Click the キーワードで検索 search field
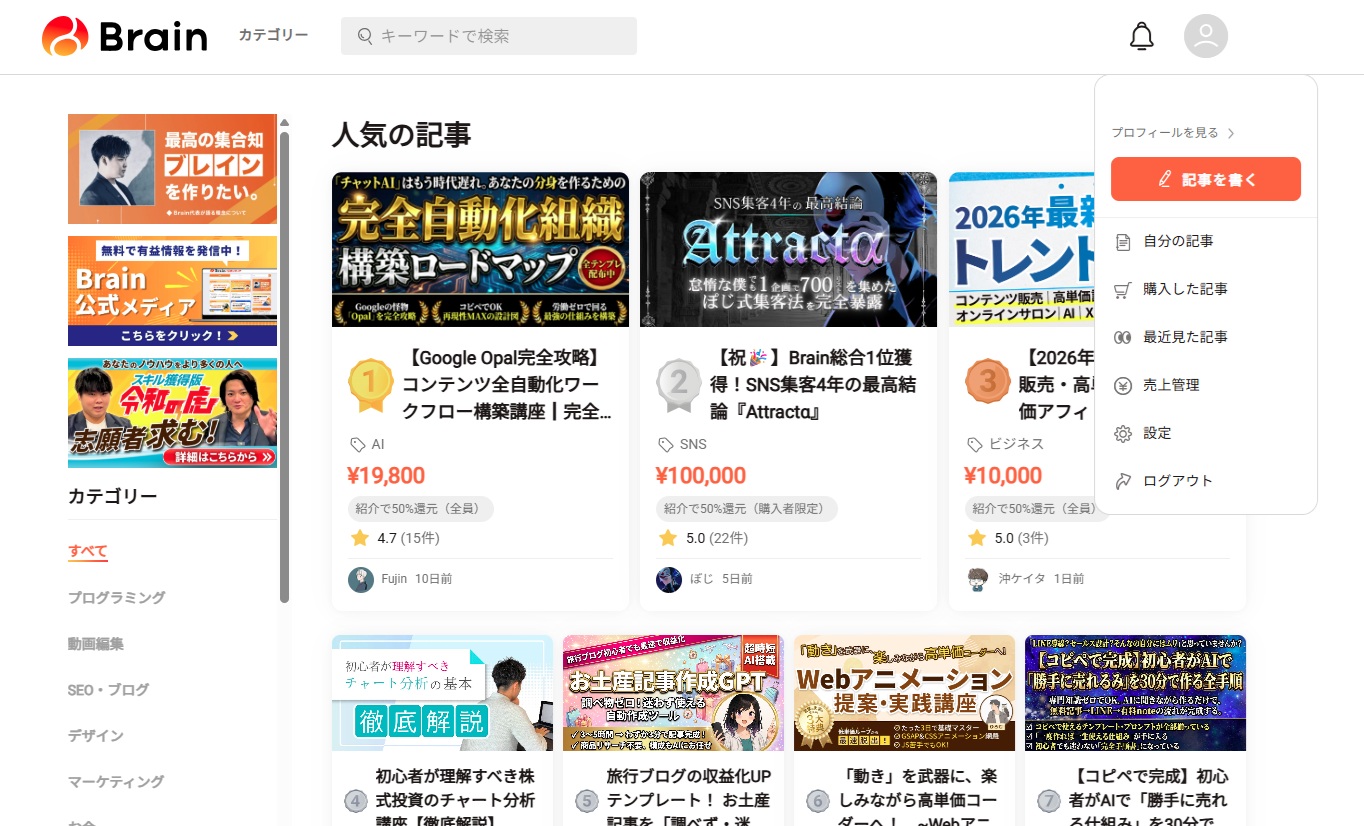Image resolution: width=1364 pixels, height=826 pixels. (x=489, y=36)
